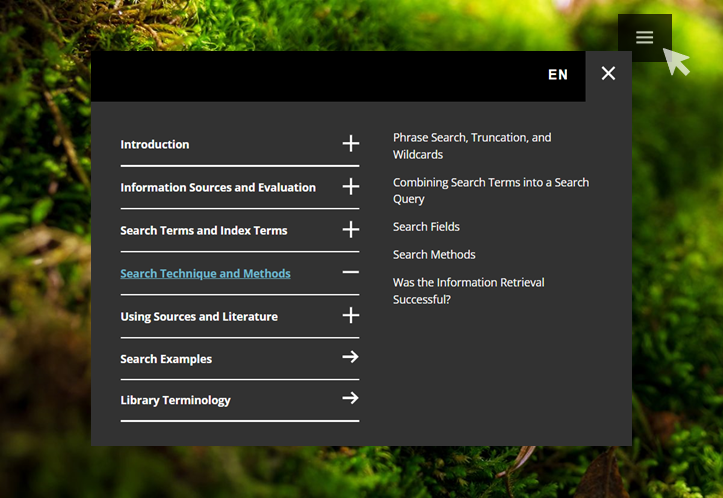Go to Library Terminology page
The width and height of the screenshot is (723, 498).
coord(175,400)
